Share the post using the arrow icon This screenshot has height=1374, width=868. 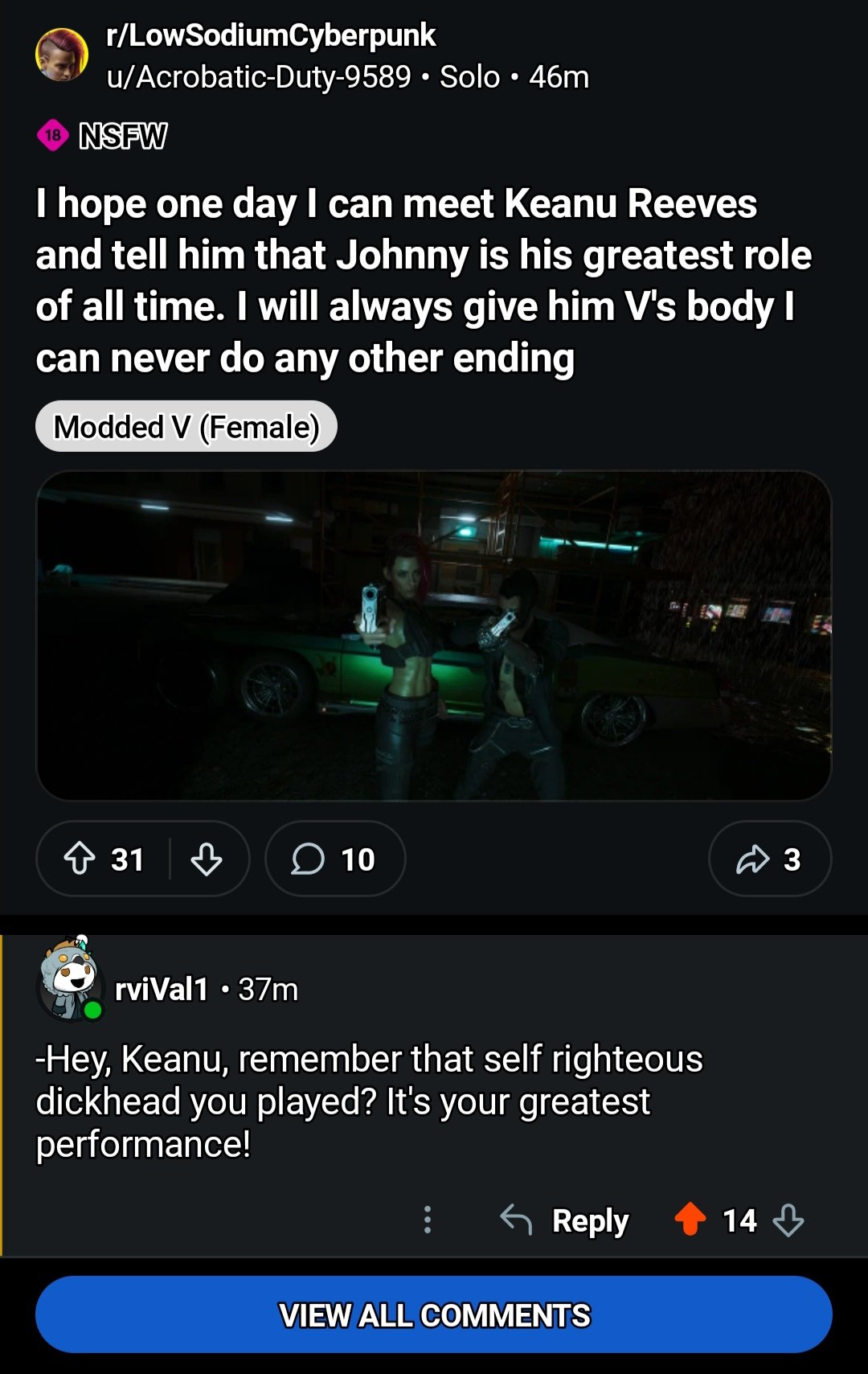point(753,859)
